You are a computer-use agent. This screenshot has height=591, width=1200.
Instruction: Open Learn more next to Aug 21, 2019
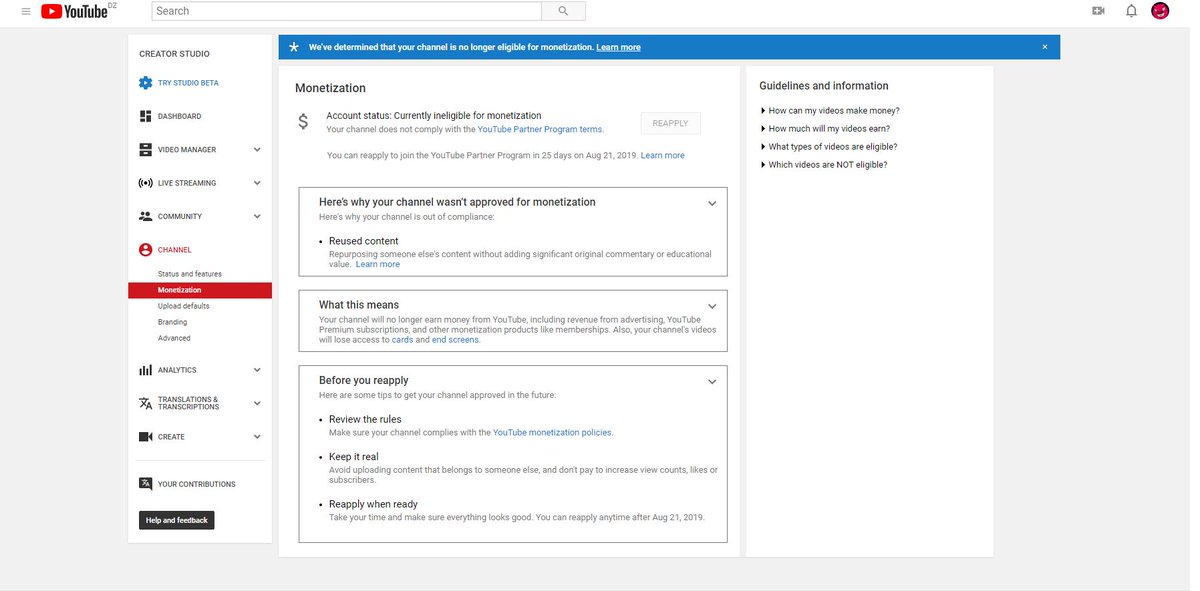point(663,156)
